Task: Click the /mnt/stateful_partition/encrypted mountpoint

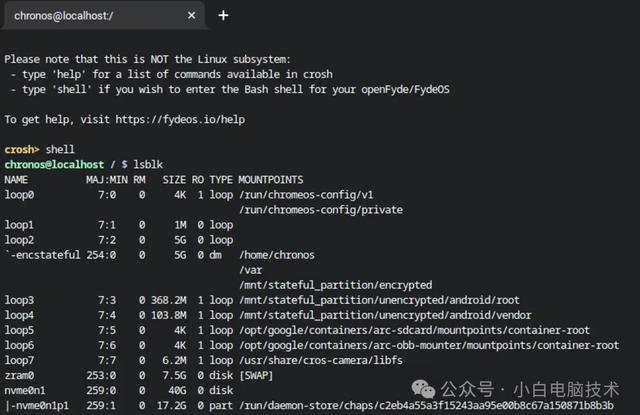Action: (336, 285)
